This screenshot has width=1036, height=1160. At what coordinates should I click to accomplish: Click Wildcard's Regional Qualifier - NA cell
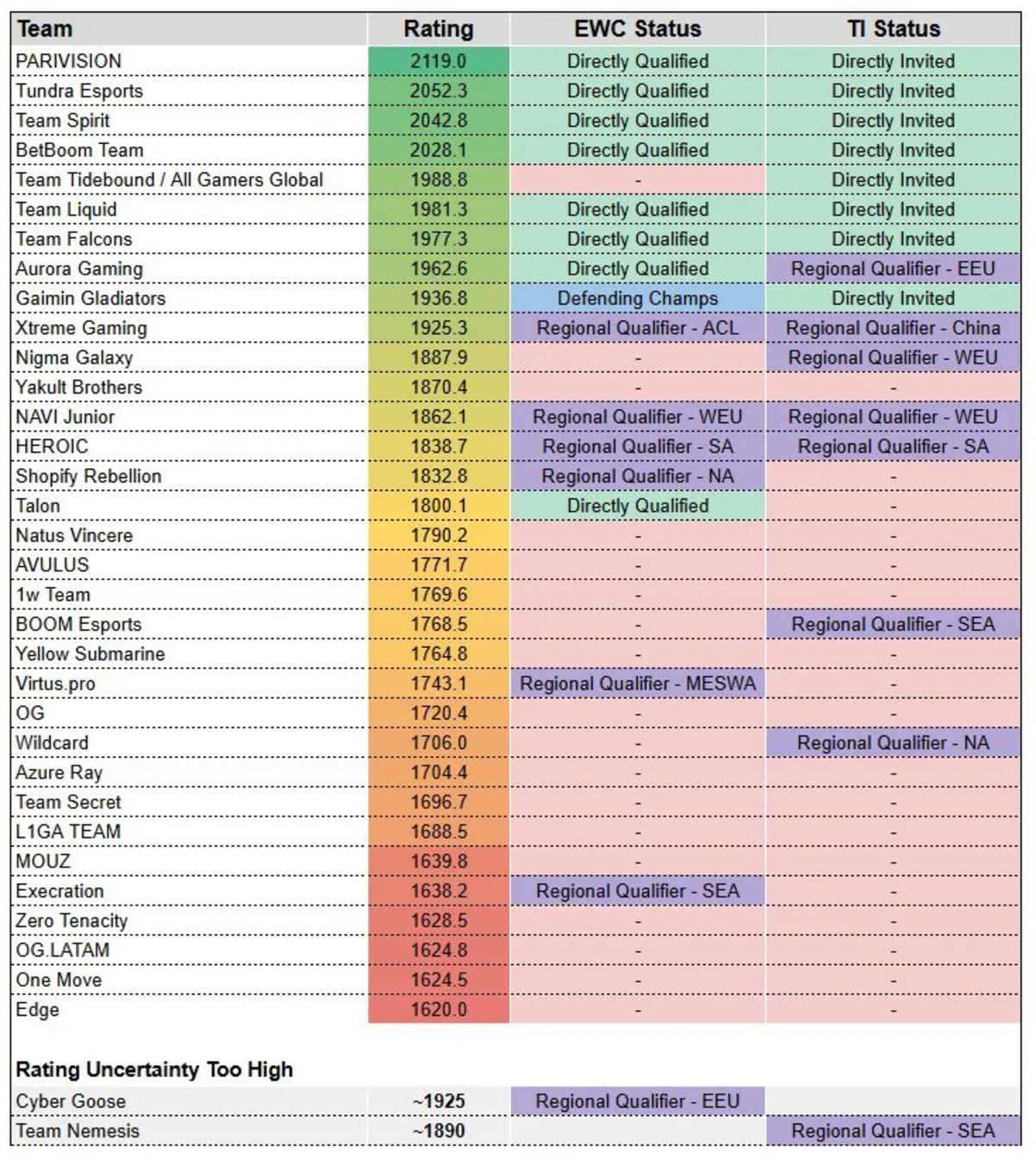(x=893, y=743)
